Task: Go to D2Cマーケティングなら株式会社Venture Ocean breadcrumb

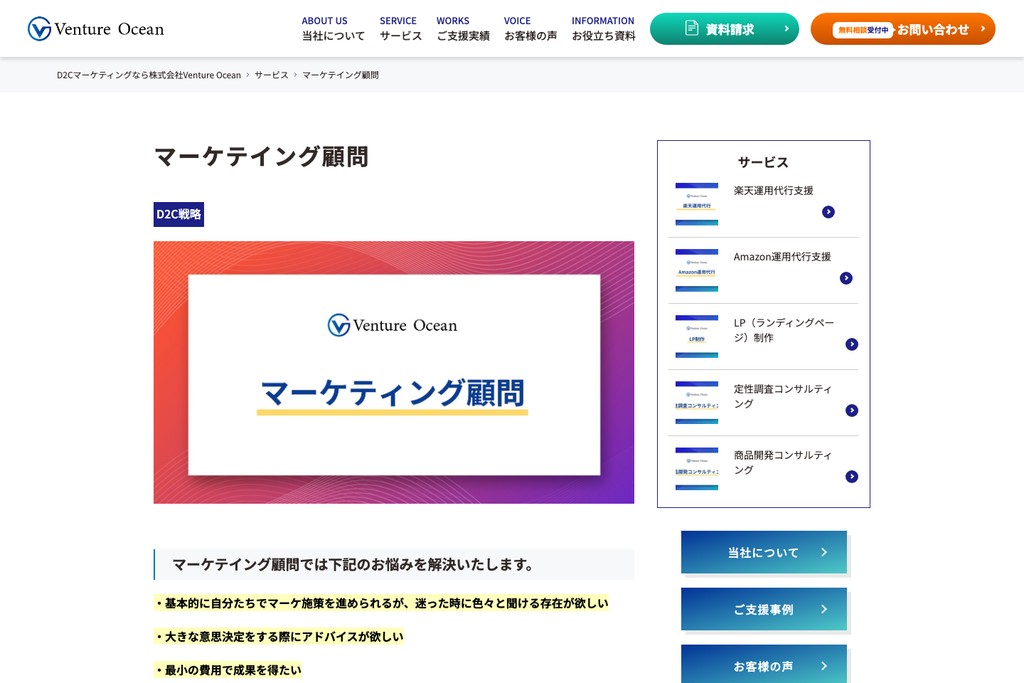Action: click(149, 75)
